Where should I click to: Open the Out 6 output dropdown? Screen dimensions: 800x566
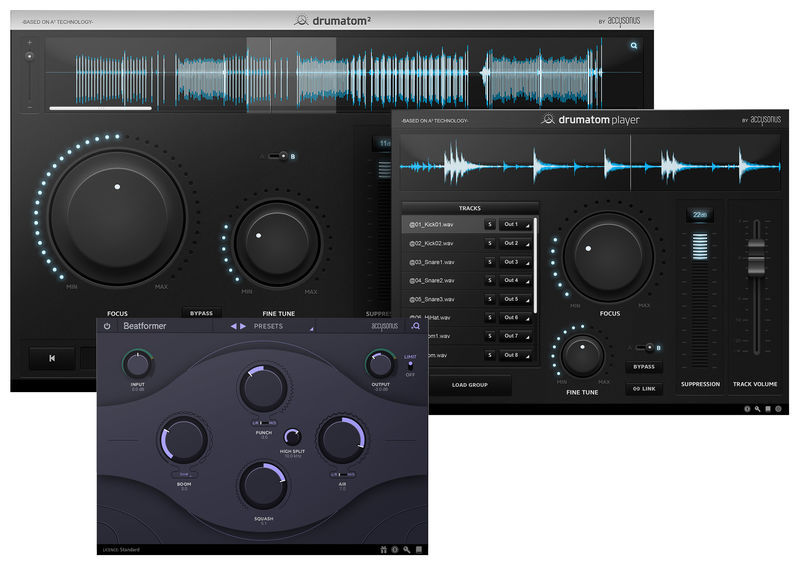515,317
